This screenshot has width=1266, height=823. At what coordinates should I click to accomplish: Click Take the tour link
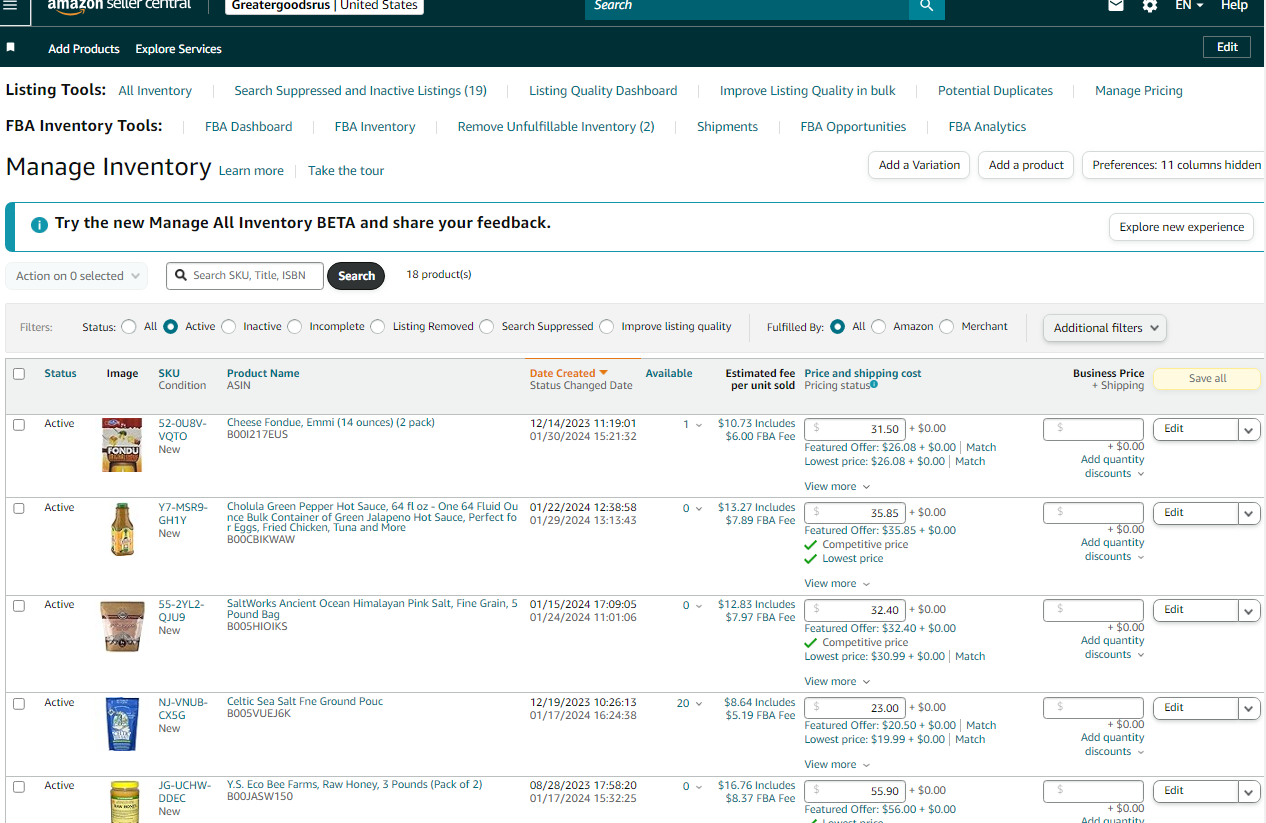[x=346, y=171]
